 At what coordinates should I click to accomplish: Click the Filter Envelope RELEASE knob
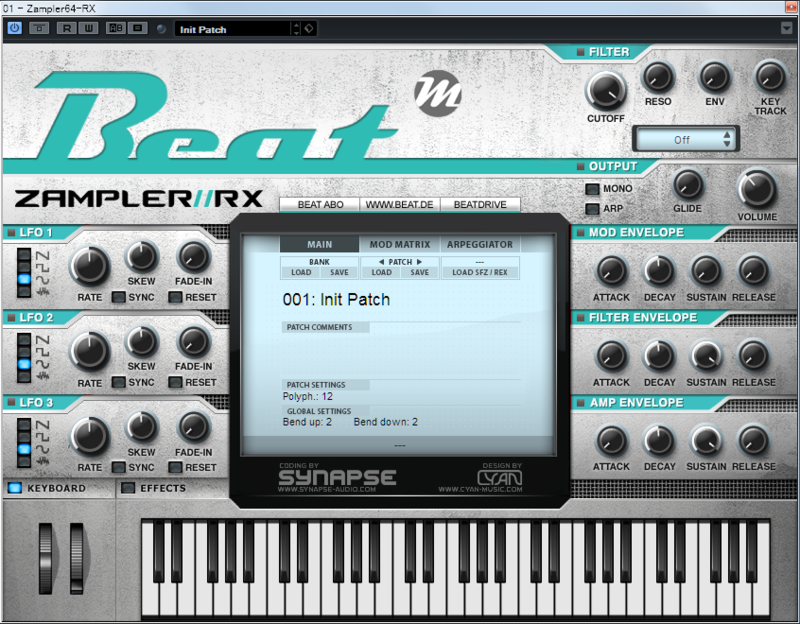pyautogui.click(x=754, y=356)
